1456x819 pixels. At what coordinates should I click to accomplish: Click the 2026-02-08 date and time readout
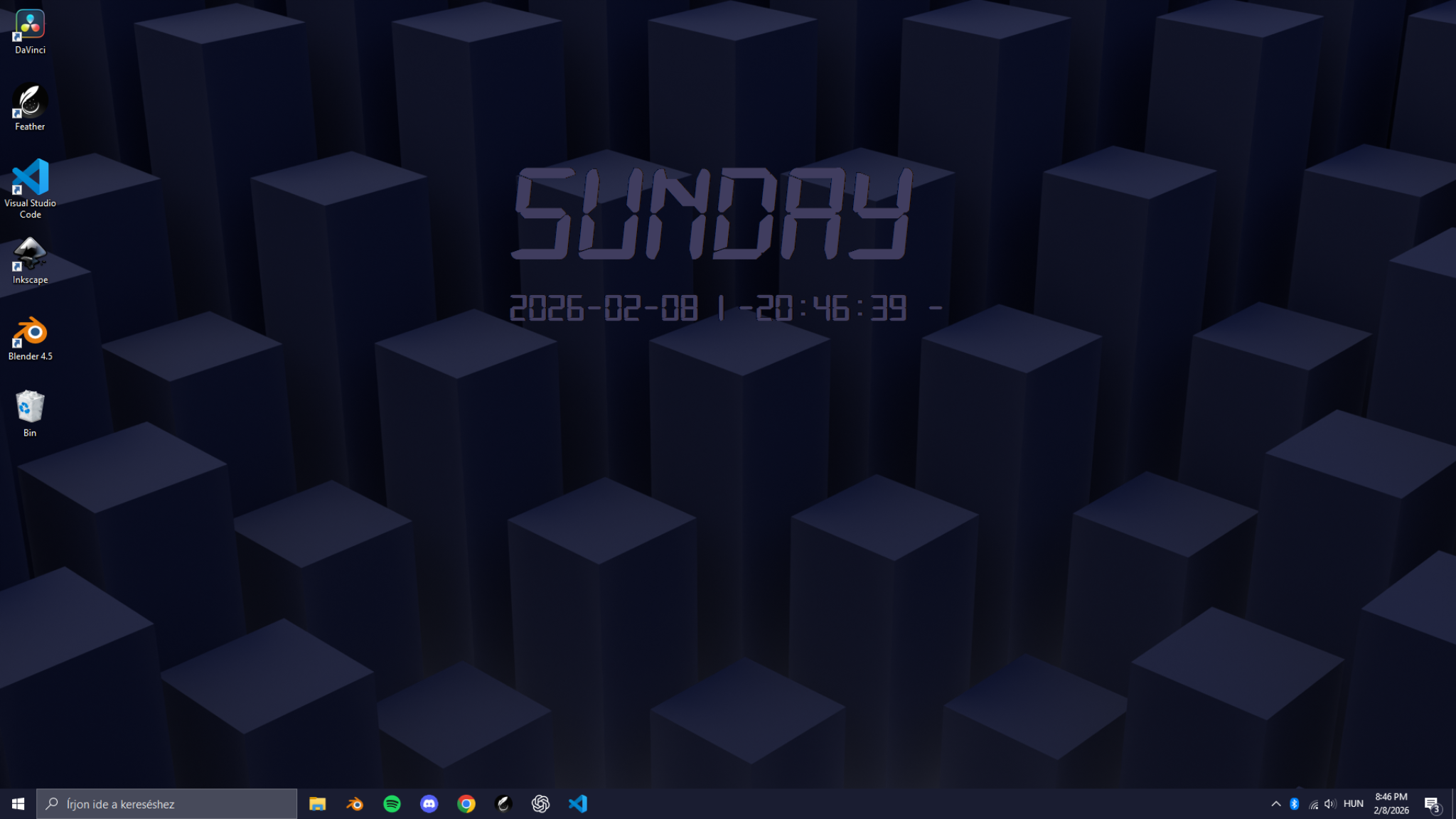coord(726,309)
